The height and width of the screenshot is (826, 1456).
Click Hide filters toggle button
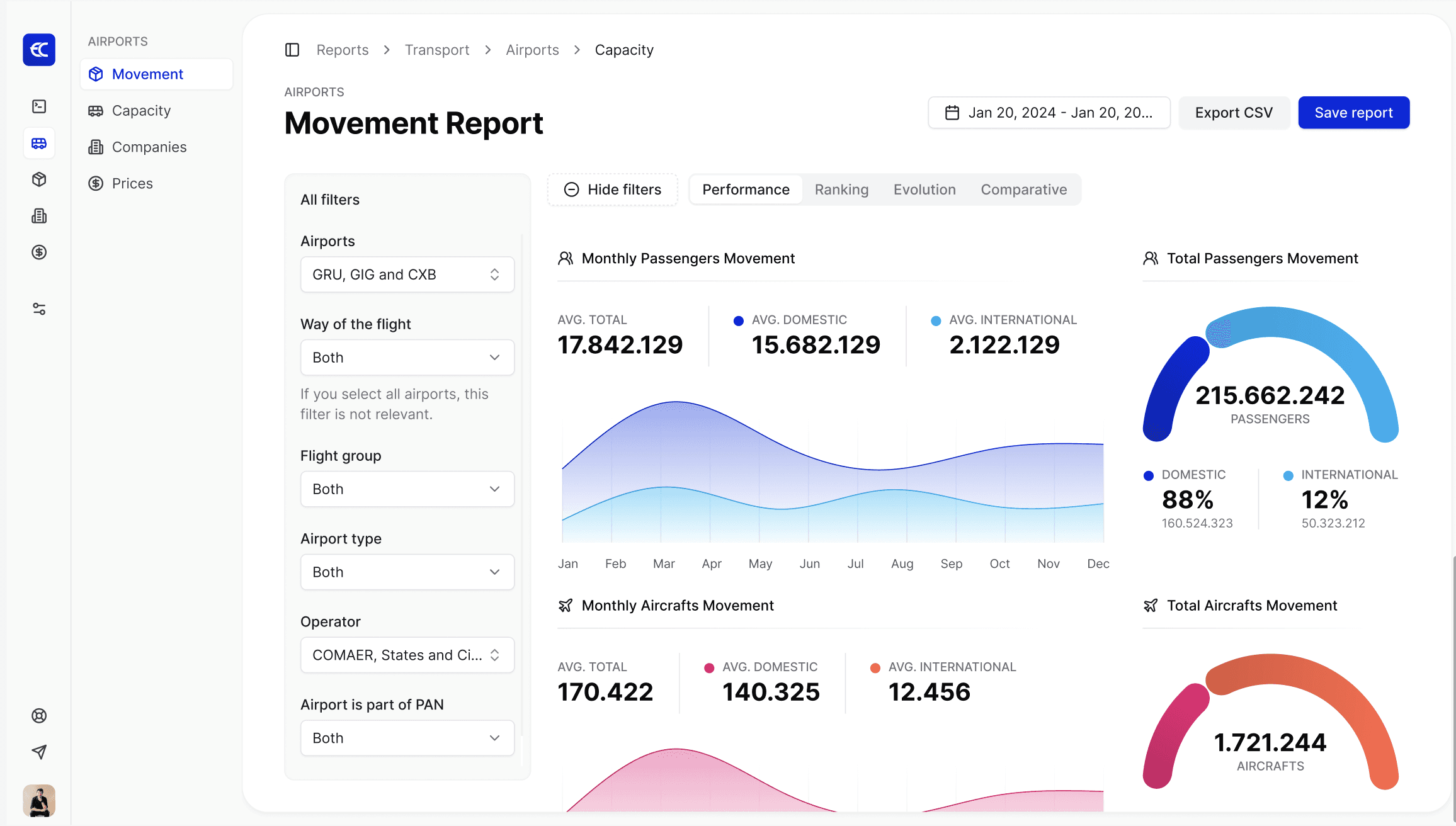pos(613,190)
